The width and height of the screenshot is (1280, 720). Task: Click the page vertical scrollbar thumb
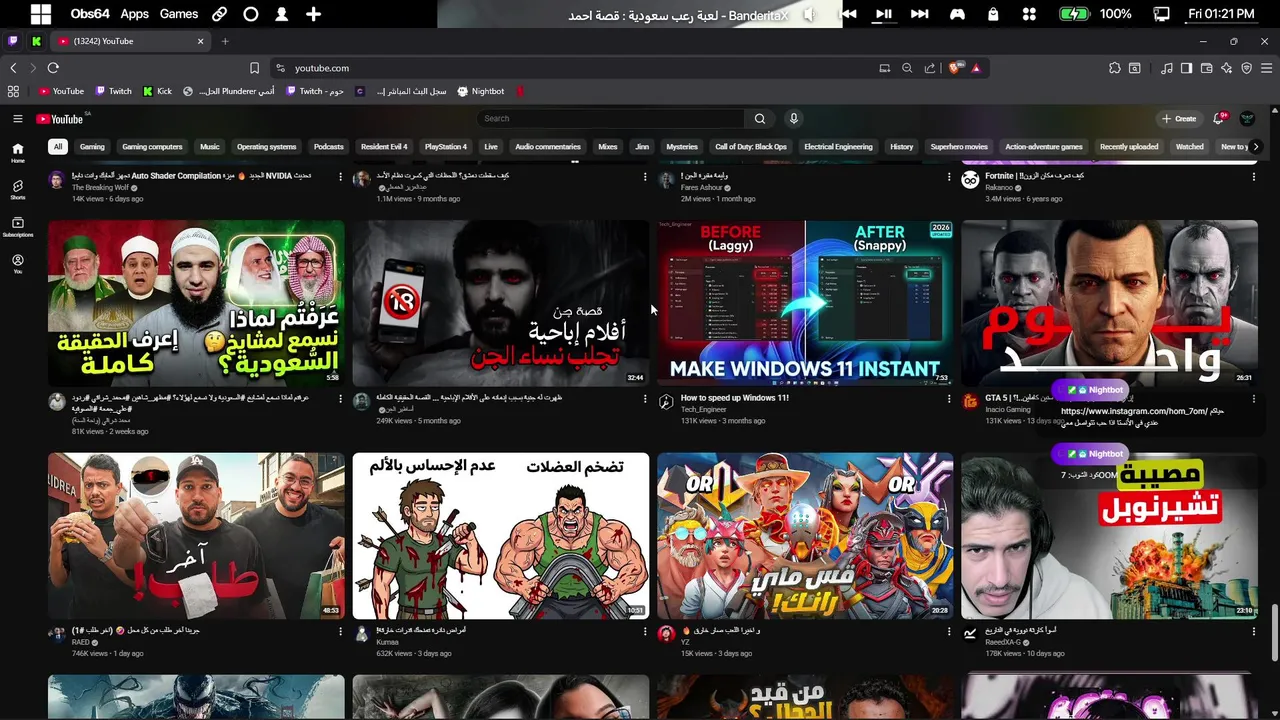(1274, 634)
